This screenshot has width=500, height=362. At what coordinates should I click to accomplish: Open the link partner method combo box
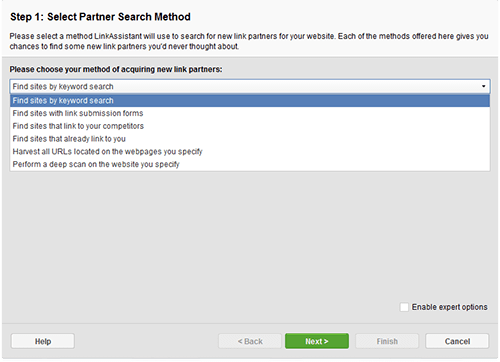[x=250, y=86]
